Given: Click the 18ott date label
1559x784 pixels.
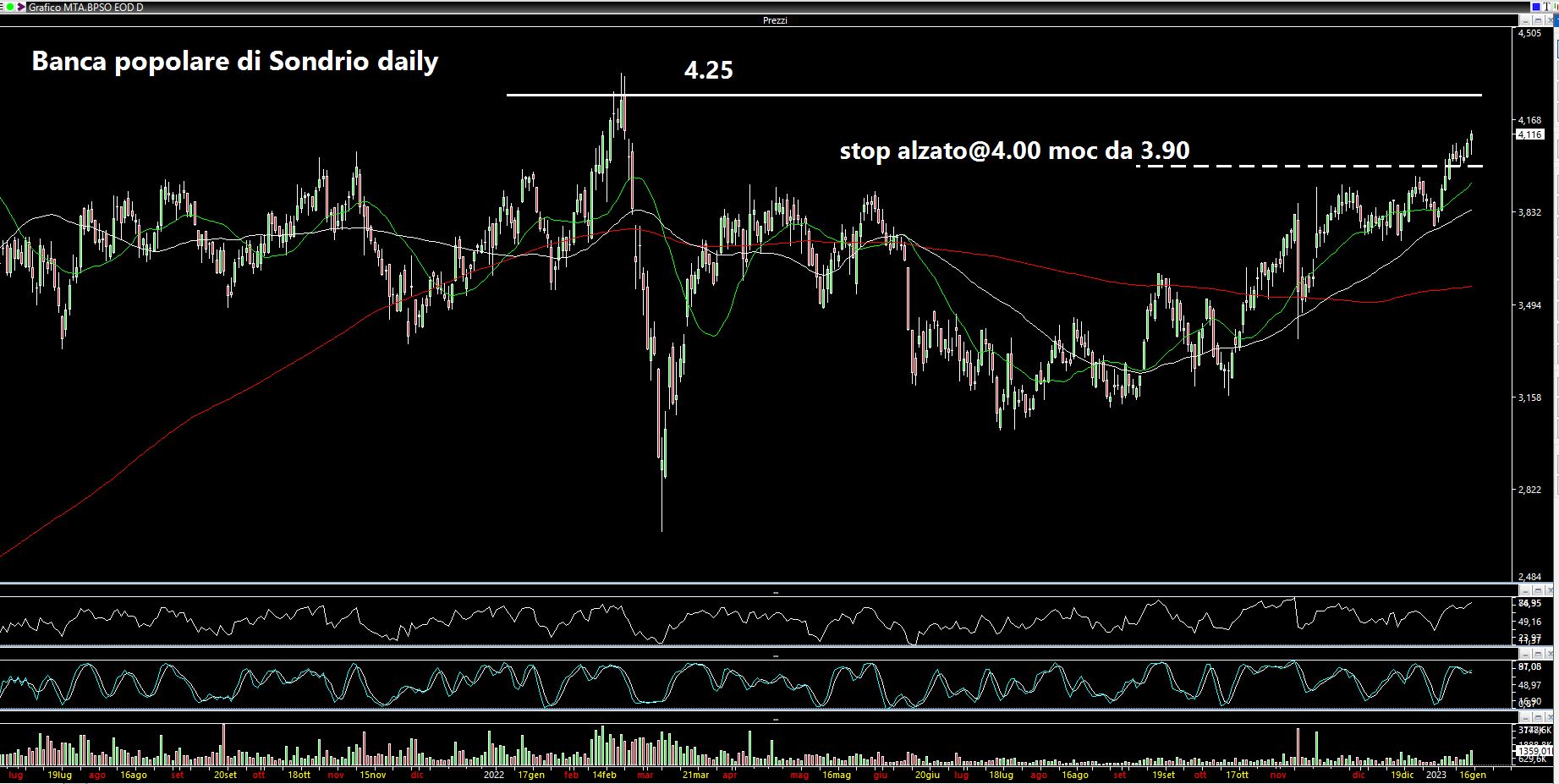Looking at the screenshot, I should [299, 775].
